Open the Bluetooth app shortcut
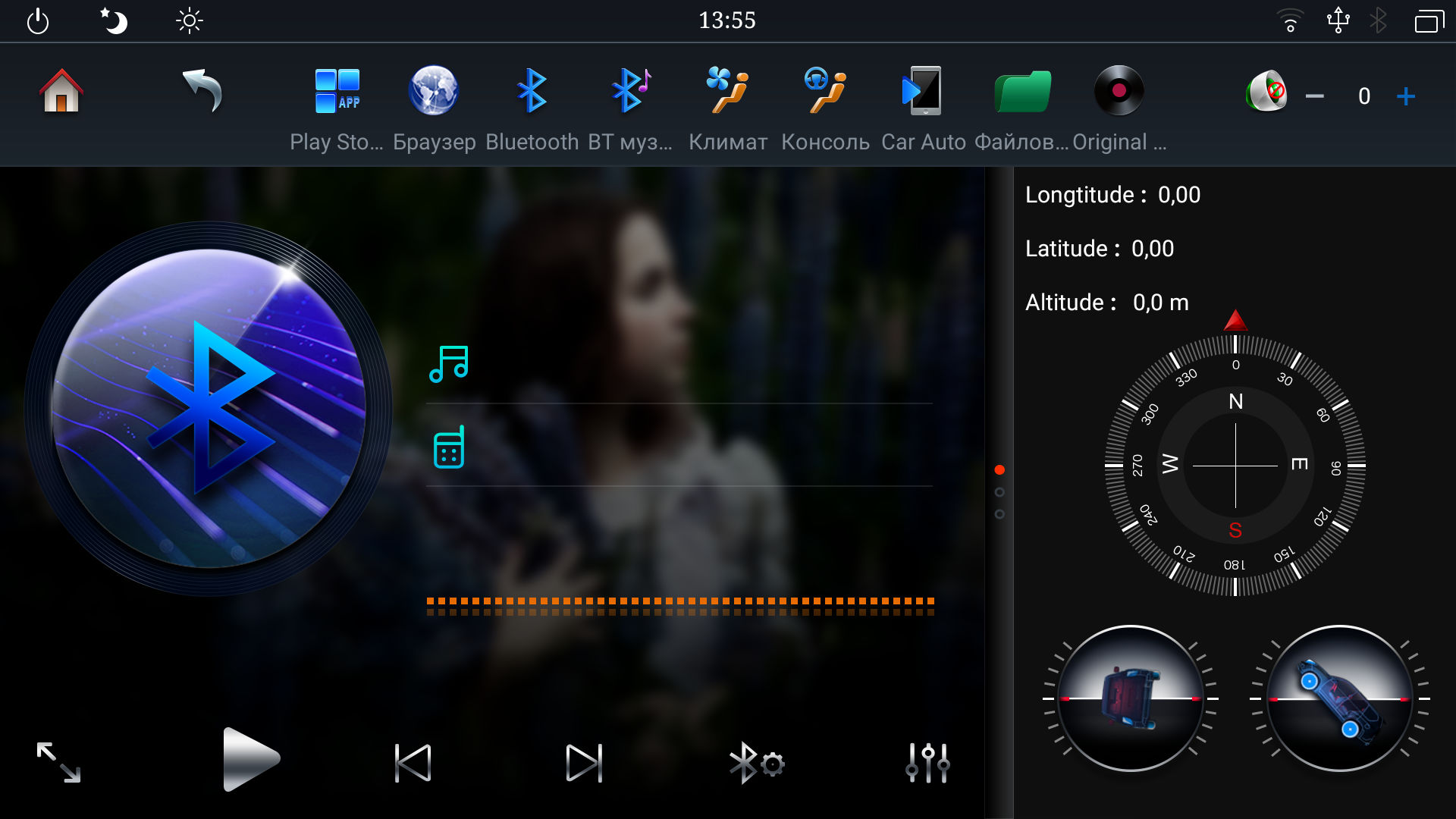 pyautogui.click(x=532, y=108)
